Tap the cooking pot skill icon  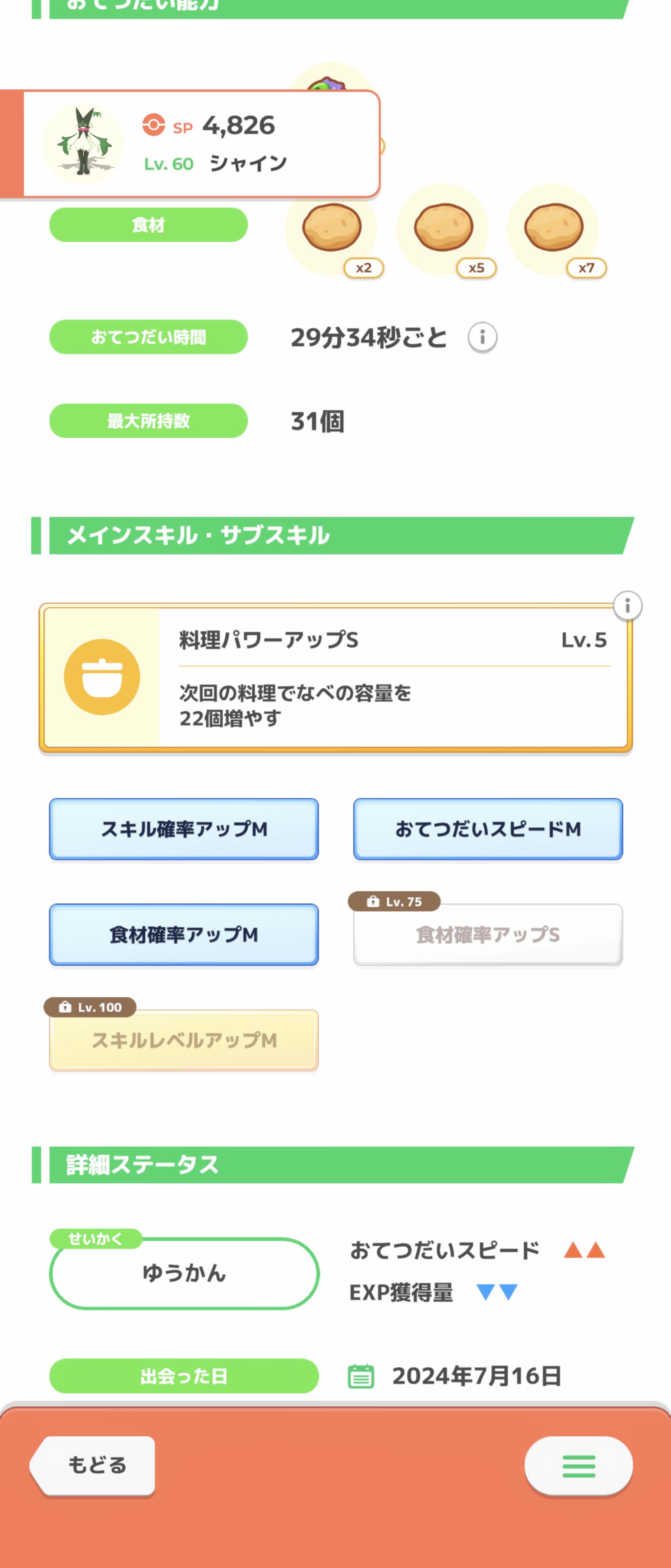[x=102, y=677]
